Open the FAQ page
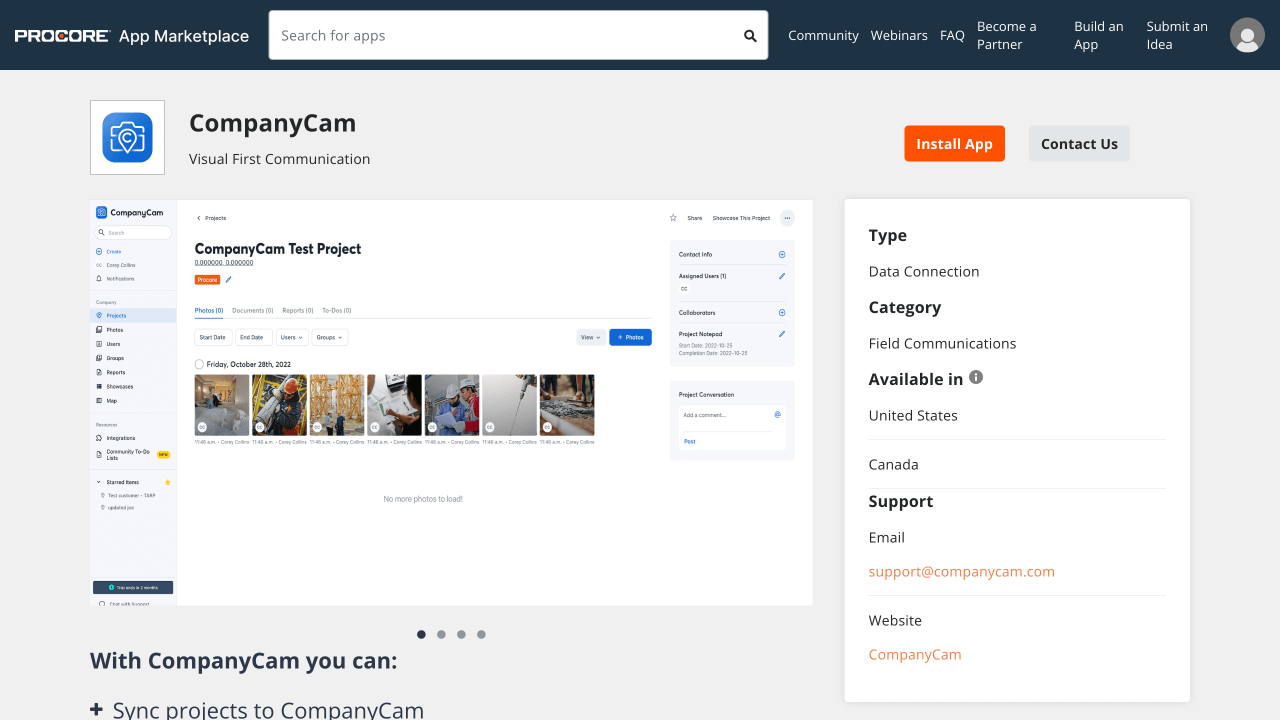Image resolution: width=1280 pixels, height=720 pixels. [x=952, y=35]
